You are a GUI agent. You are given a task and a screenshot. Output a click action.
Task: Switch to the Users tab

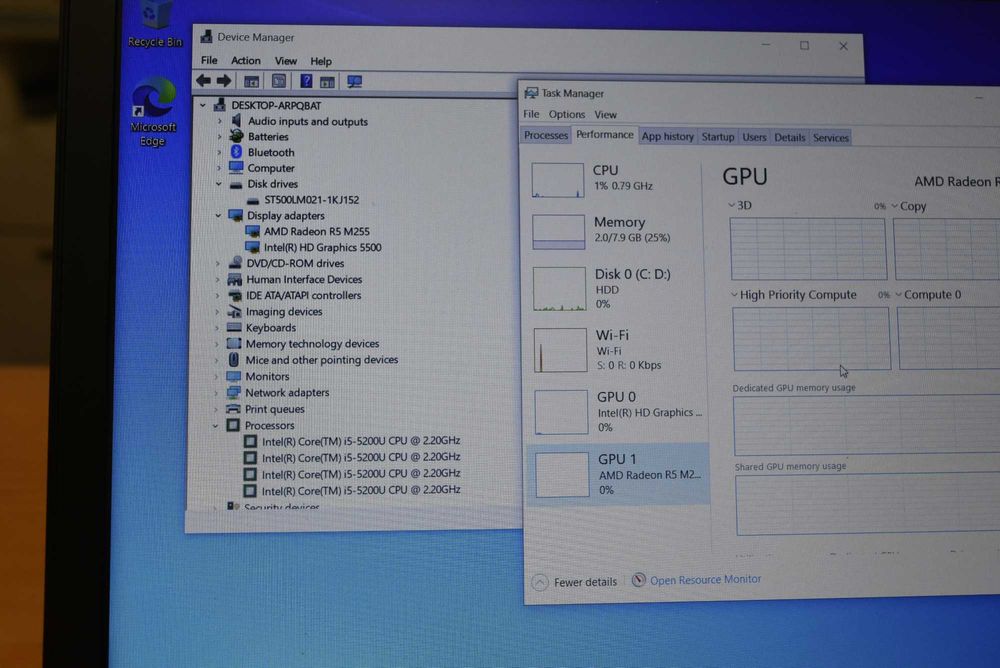[x=754, y=137]
